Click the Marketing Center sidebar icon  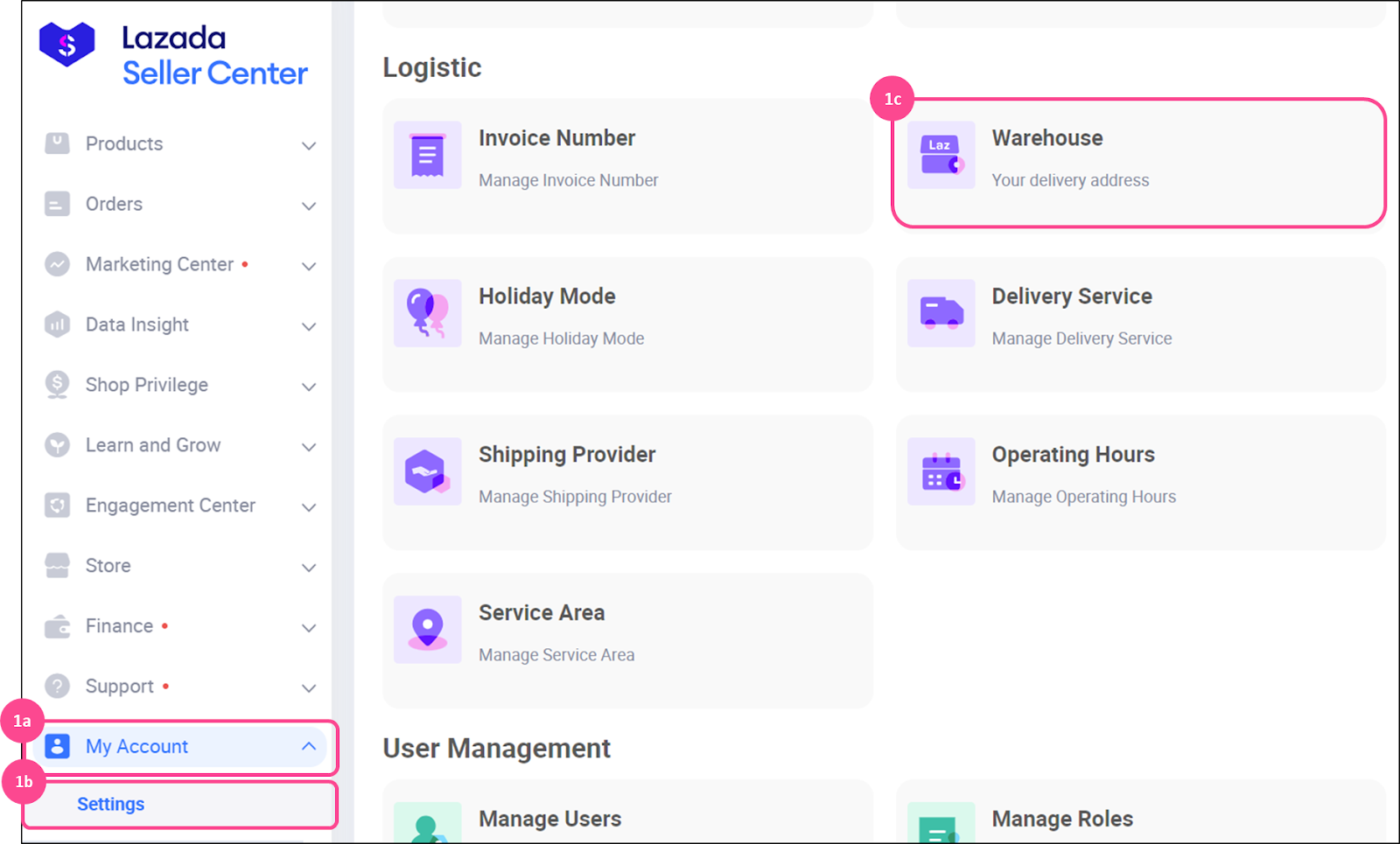pyautogui.click(x=57, y=264)
